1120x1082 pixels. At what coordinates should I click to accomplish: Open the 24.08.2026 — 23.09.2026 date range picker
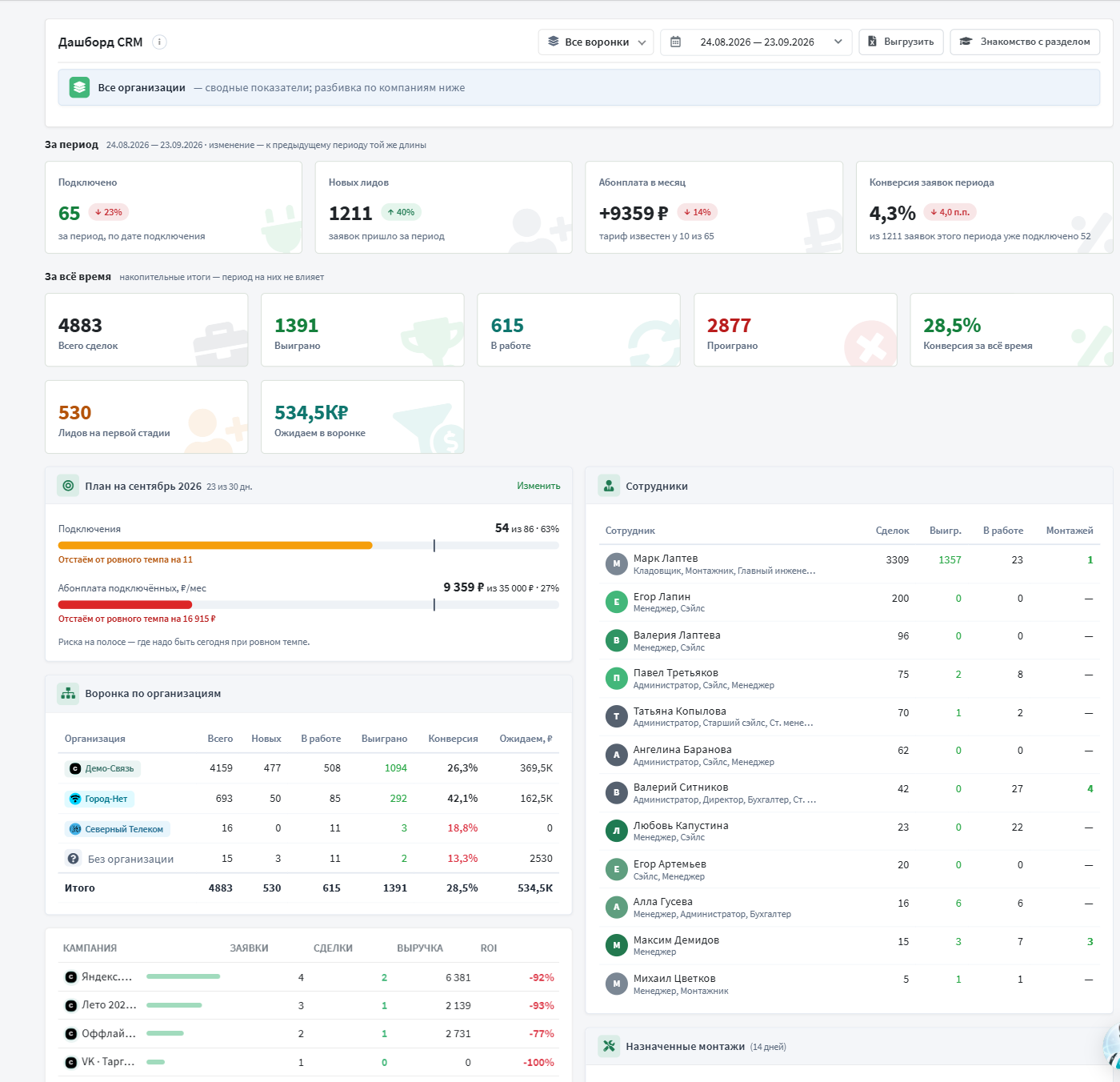coord(756,42)
